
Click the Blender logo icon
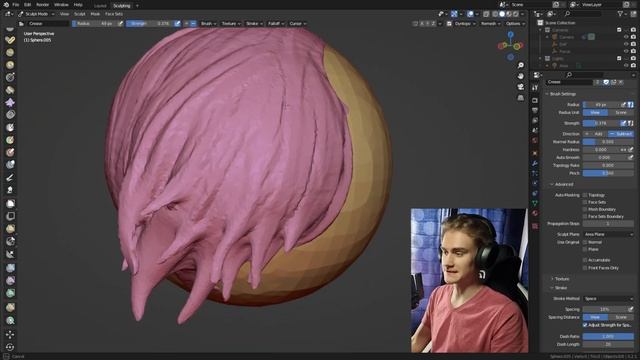tap(6, 4)
